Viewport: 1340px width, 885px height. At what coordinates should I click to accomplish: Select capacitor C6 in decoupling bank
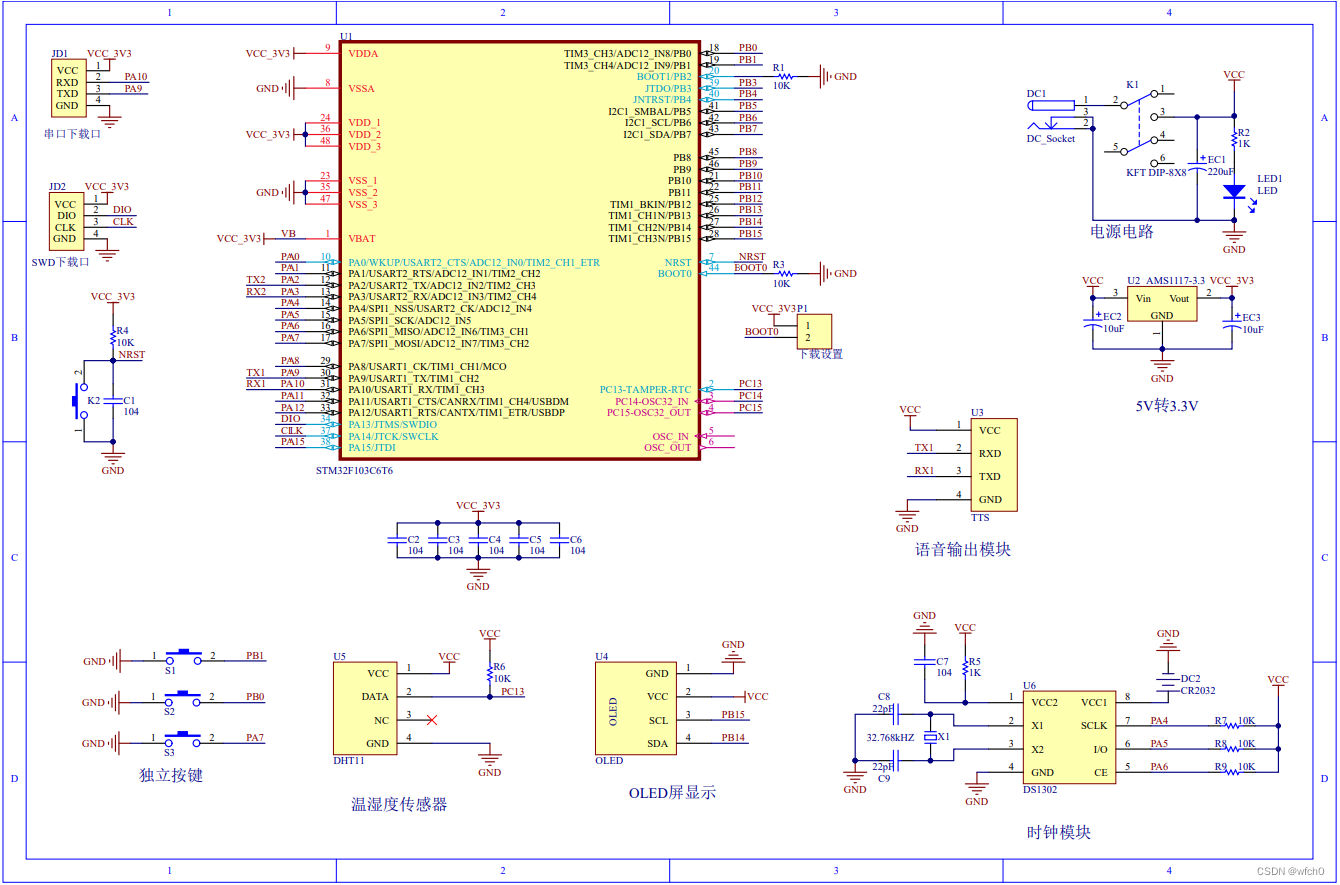point(560,540)
